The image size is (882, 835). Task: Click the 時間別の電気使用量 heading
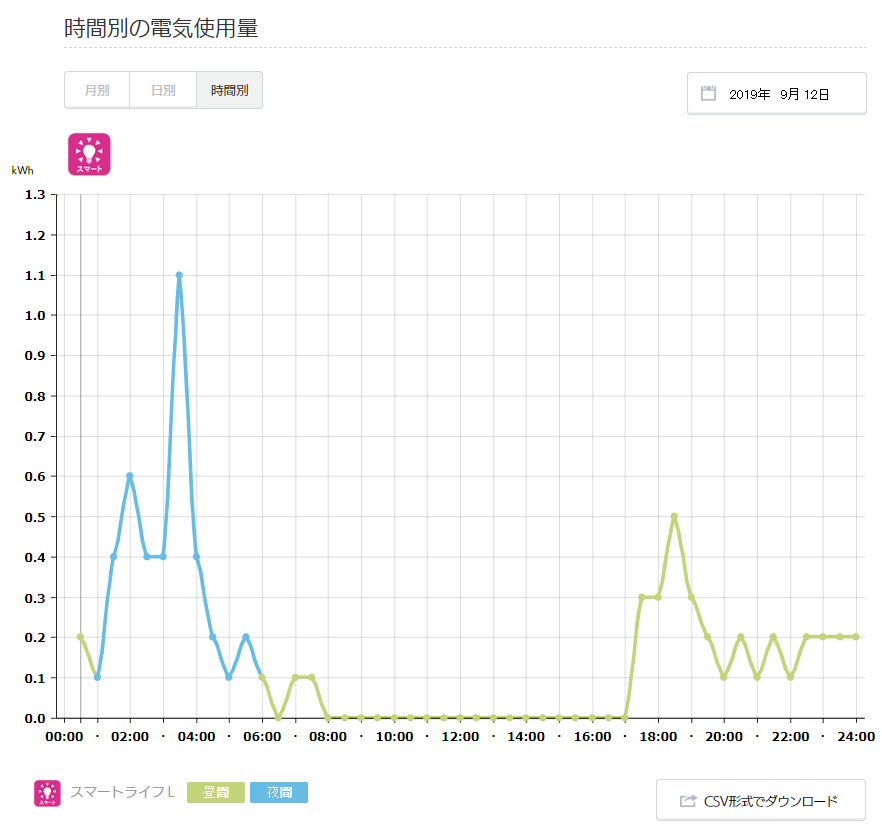click(x=161, y=28)
